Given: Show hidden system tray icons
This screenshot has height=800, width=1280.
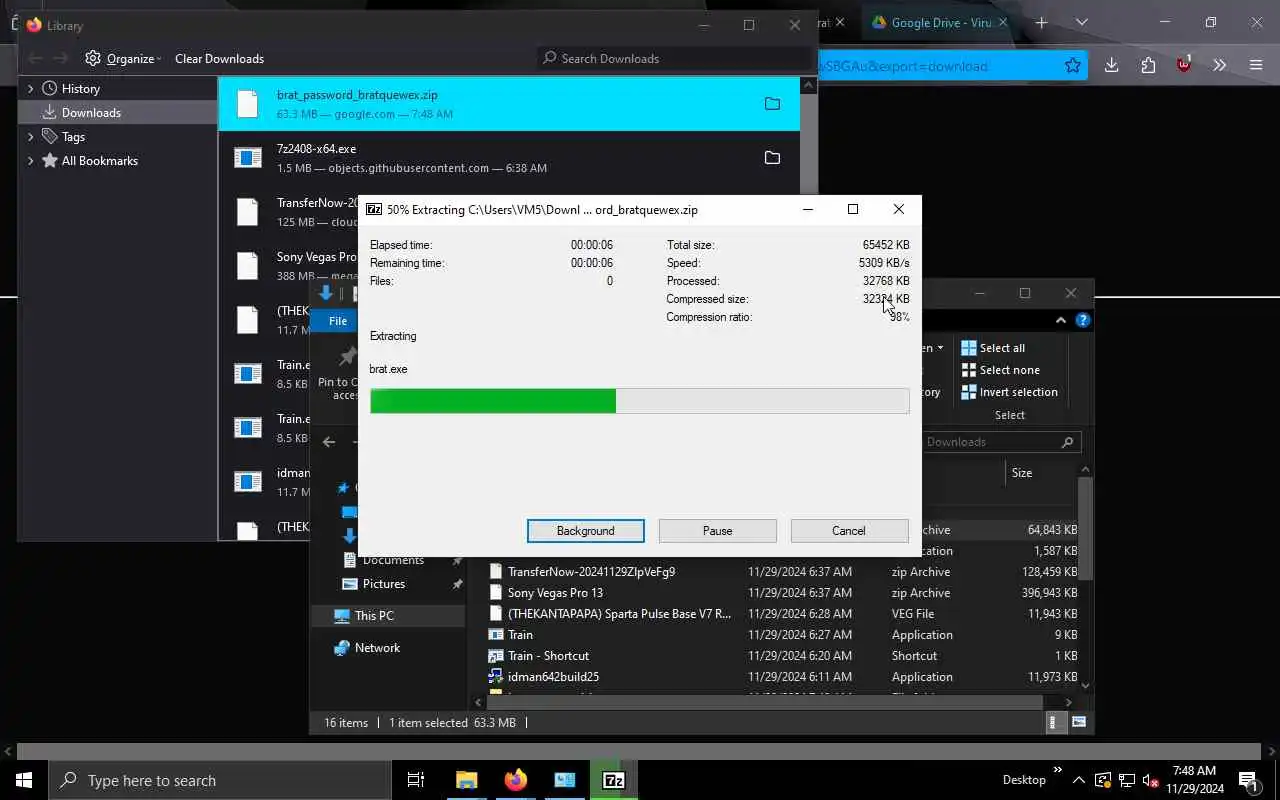Looking at the screenshot, I should (1078, 780).
